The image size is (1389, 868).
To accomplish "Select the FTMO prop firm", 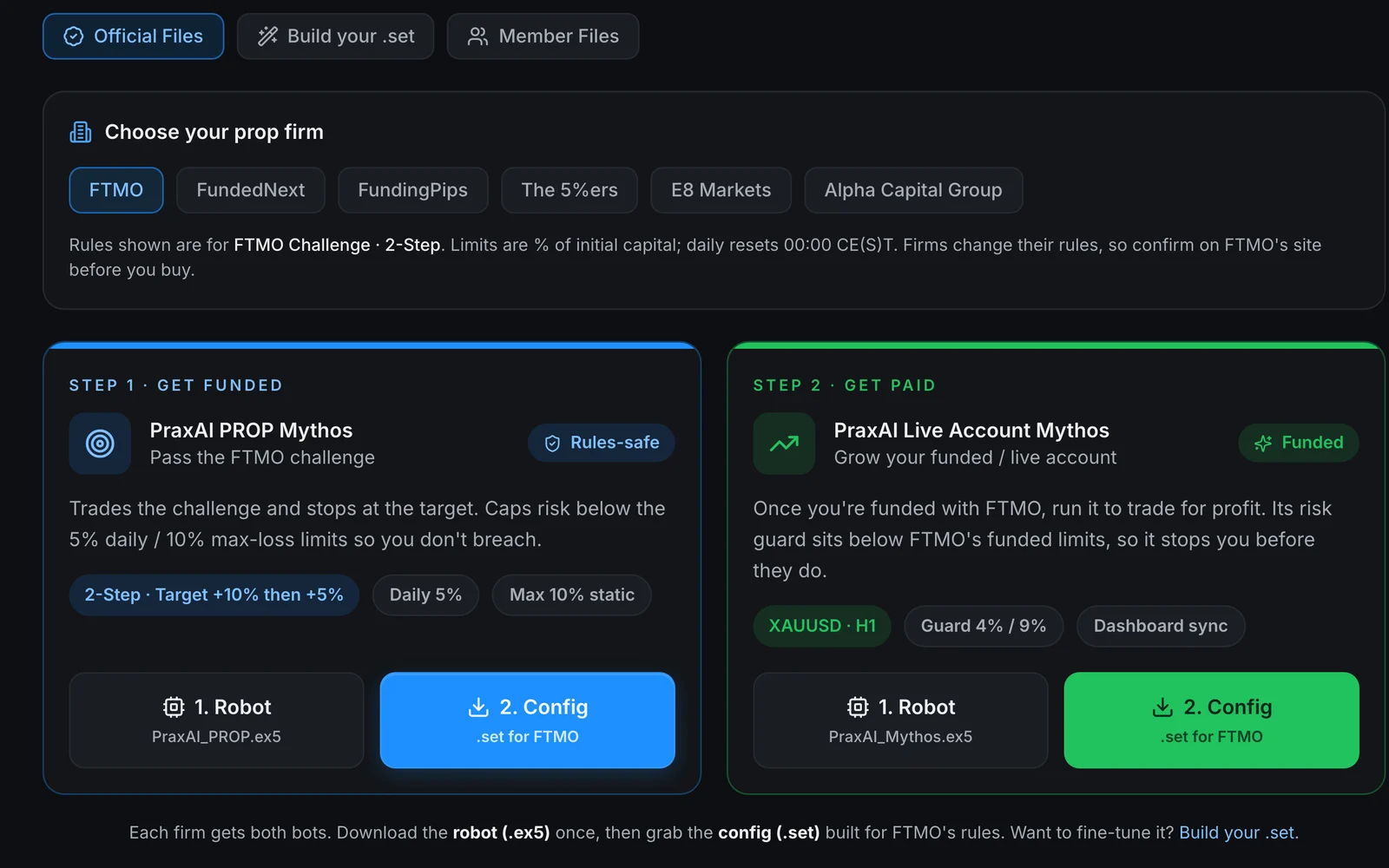I will pos(116,190).
